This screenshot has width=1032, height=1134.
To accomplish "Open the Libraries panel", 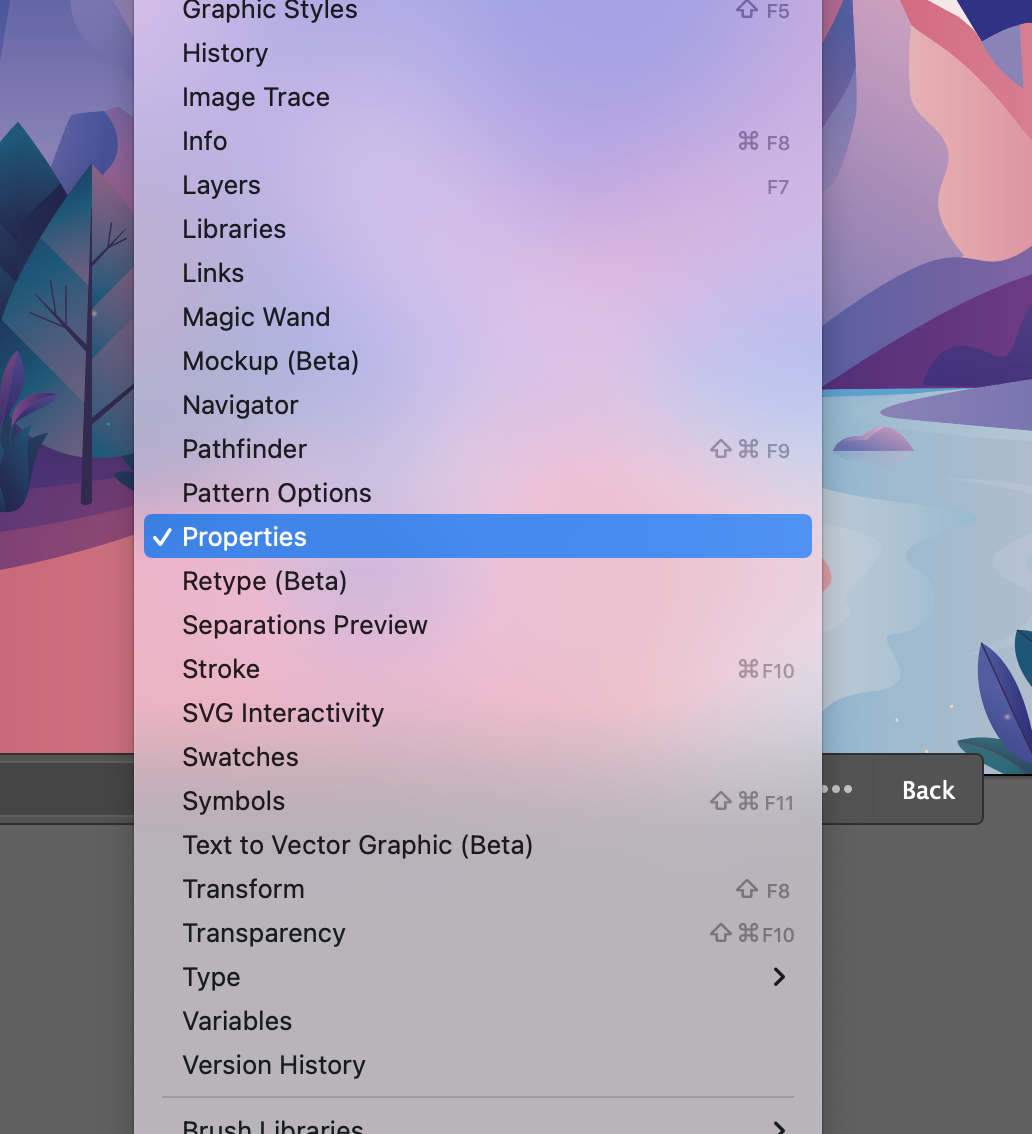I will click(x=233, y=229).
